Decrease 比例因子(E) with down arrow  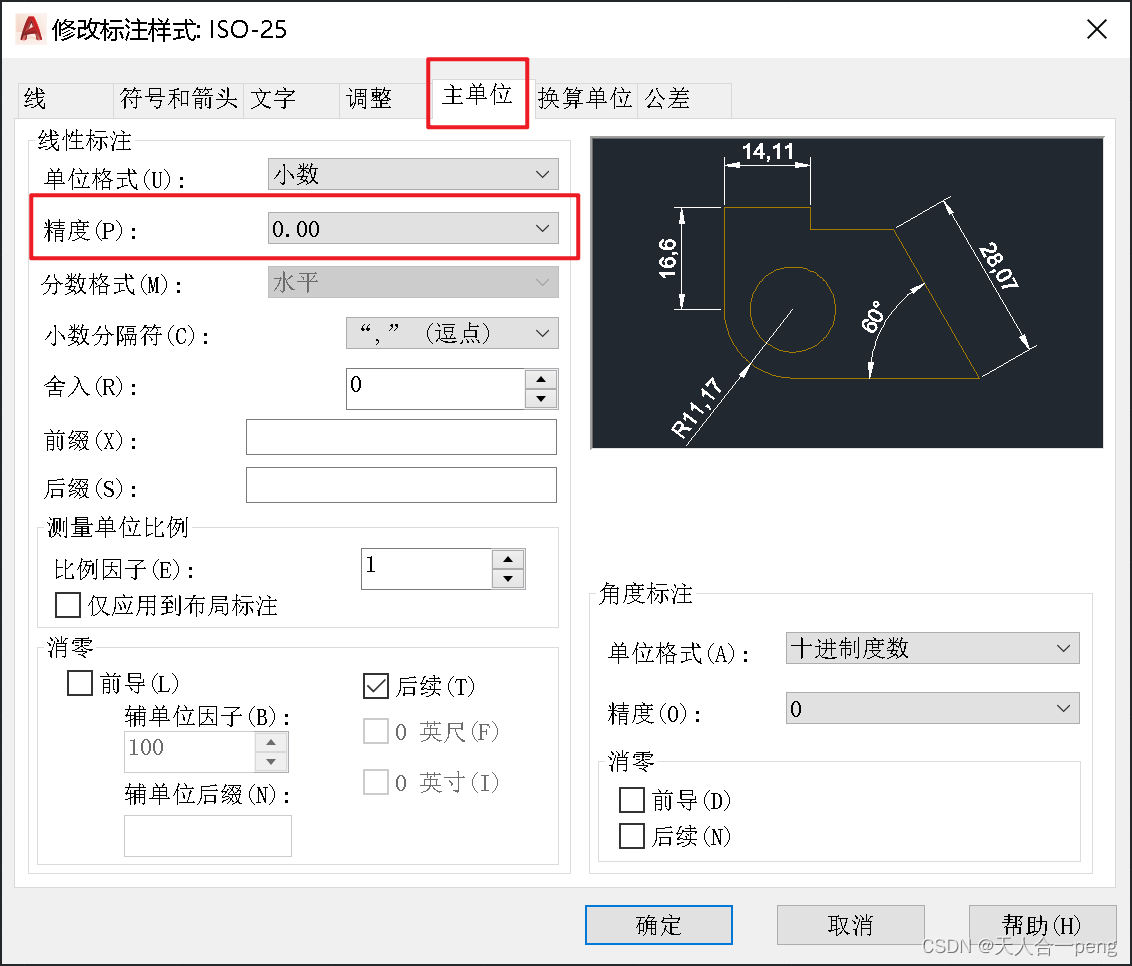click(508, 578)
